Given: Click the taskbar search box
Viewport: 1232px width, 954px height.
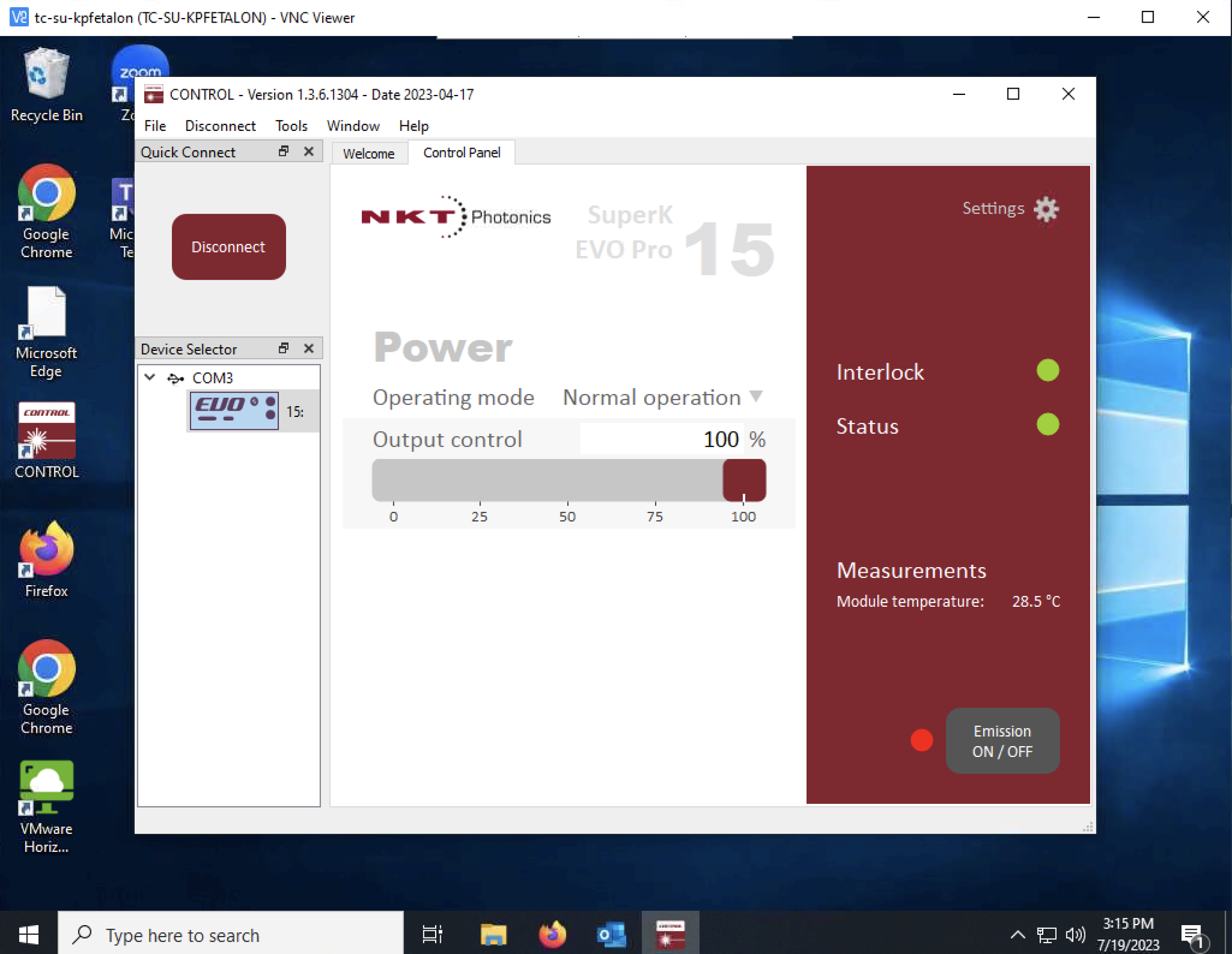Looking at the screenshot, I should (x=231, y=935).
